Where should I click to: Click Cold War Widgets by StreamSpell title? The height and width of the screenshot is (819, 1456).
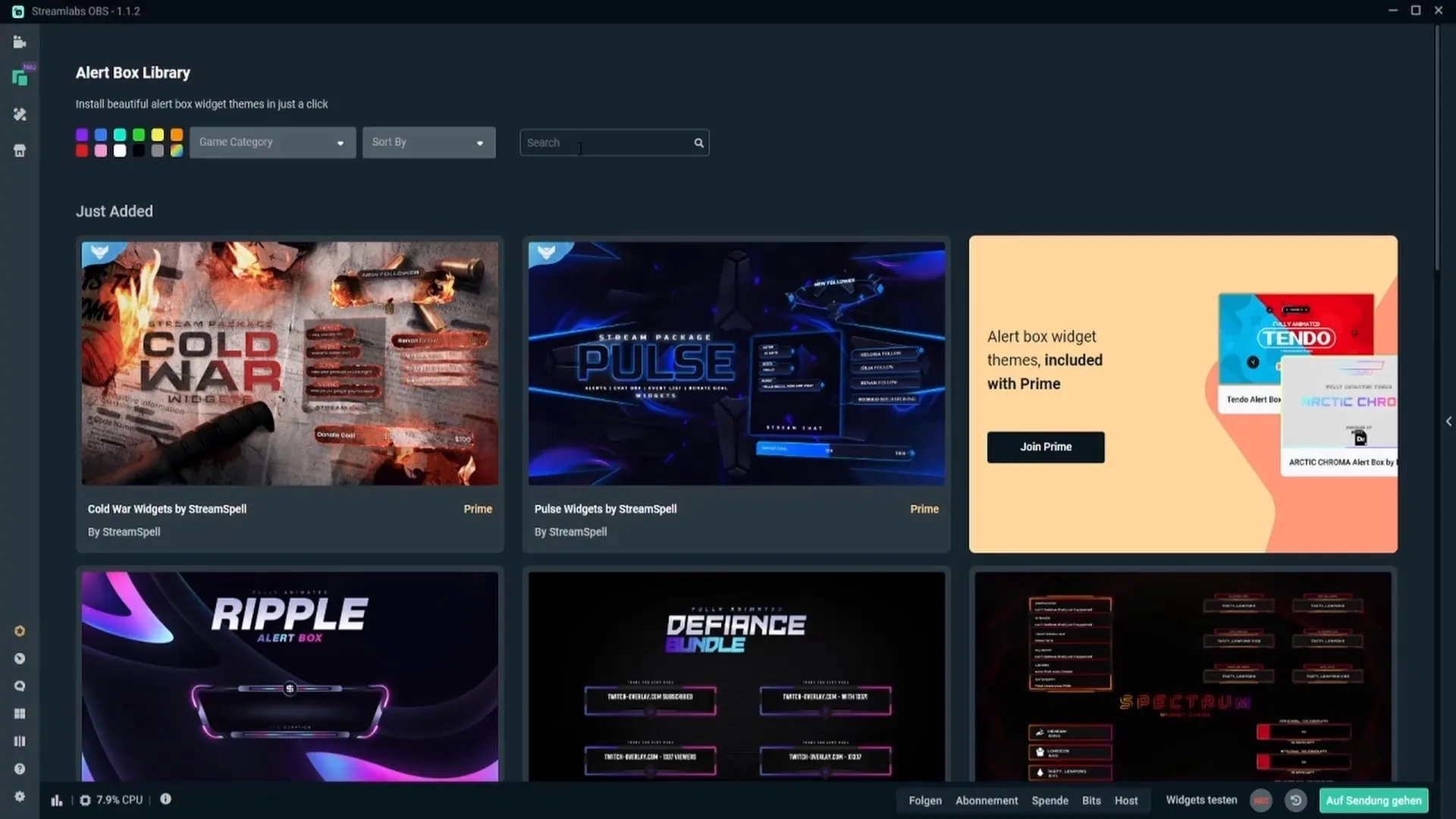pos(167,509)
